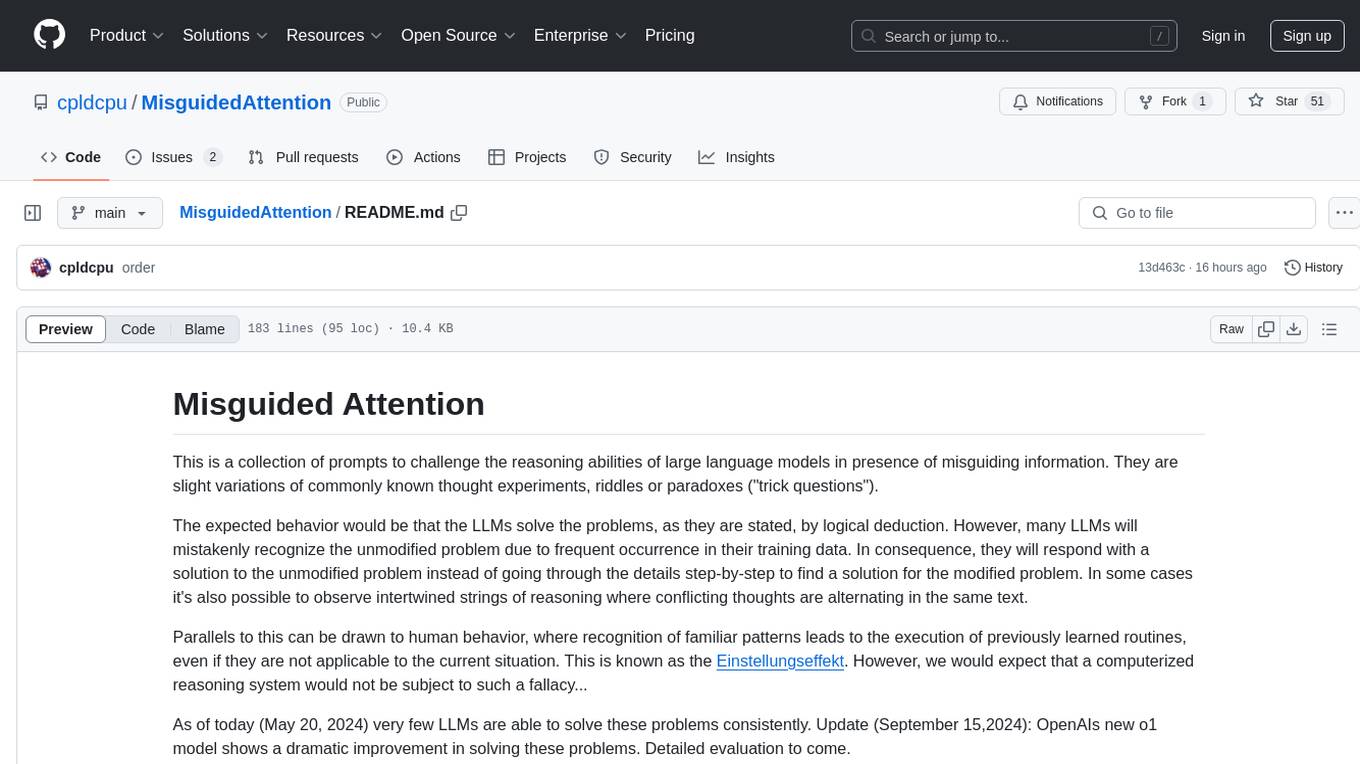1360x764 pixels.
Task: Click the Issues count badge 2
Action: pos(212,157)
